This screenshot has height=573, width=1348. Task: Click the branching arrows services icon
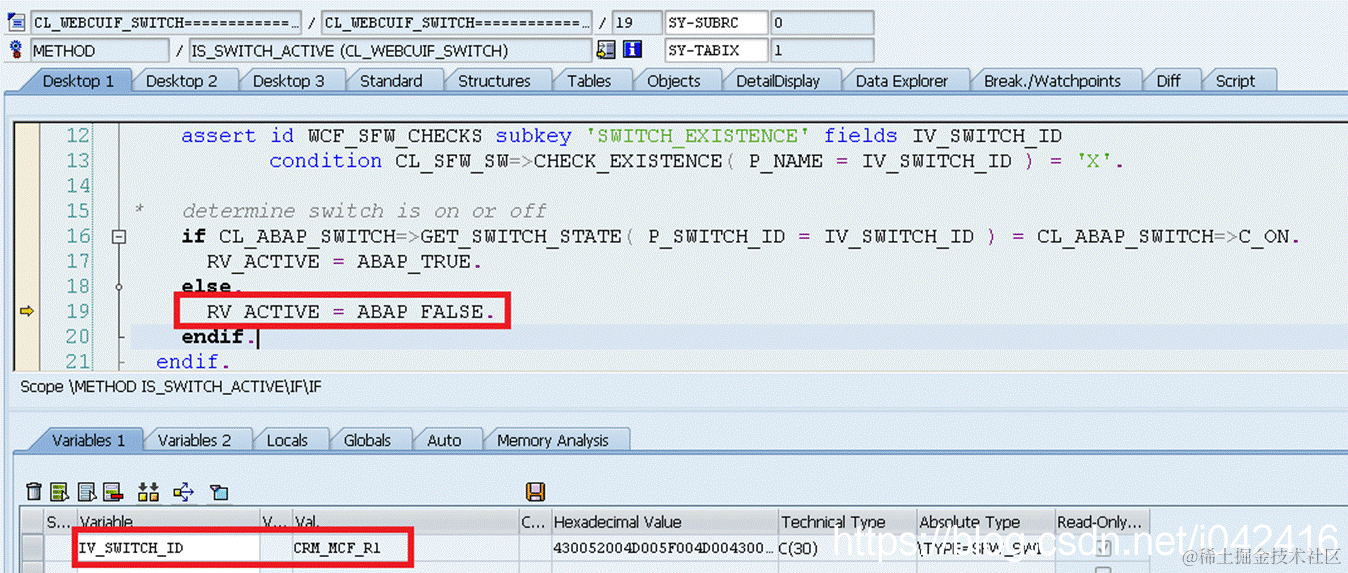click(183, 491)
